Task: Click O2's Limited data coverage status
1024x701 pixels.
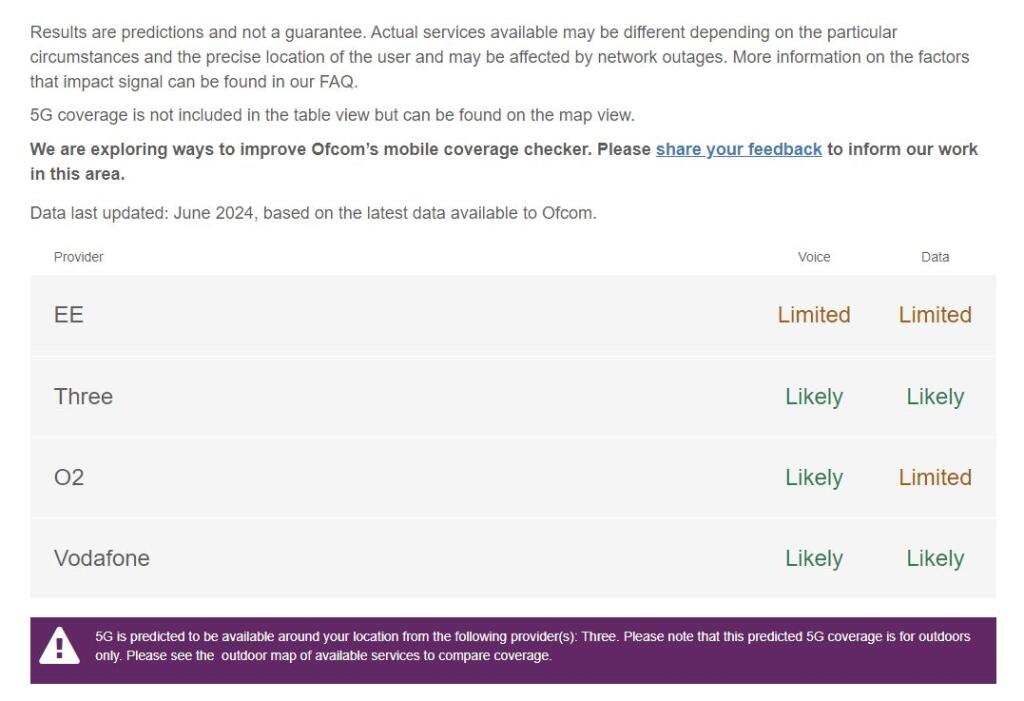Action: click(x=935, y=477)
